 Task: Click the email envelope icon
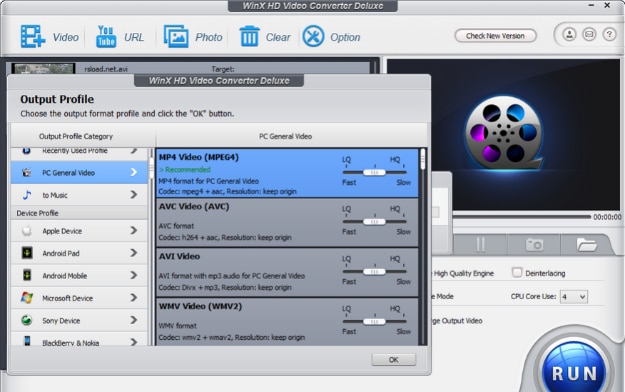(x=589, y=34)
